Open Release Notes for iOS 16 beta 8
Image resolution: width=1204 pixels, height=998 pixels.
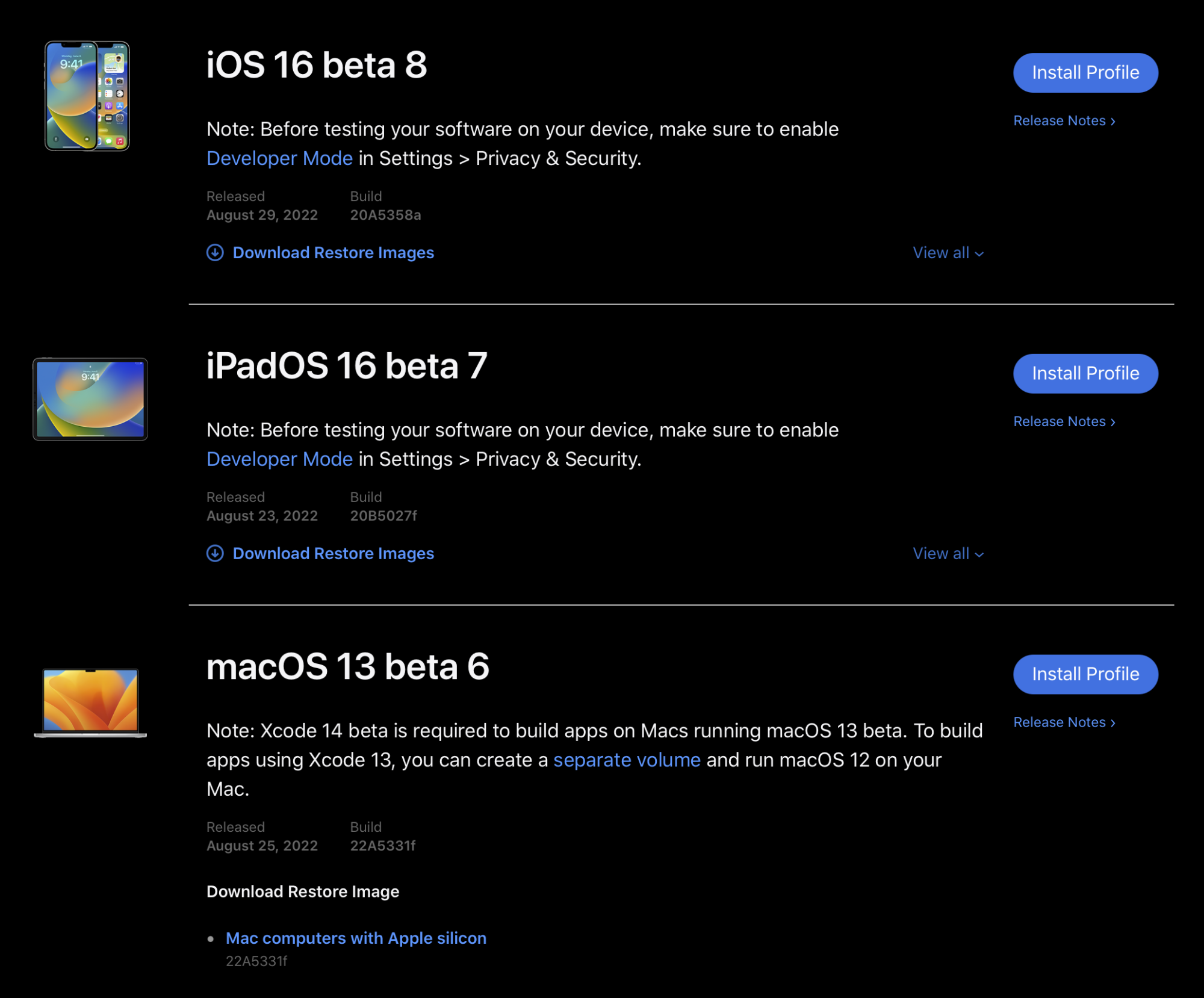(1064, 120)
